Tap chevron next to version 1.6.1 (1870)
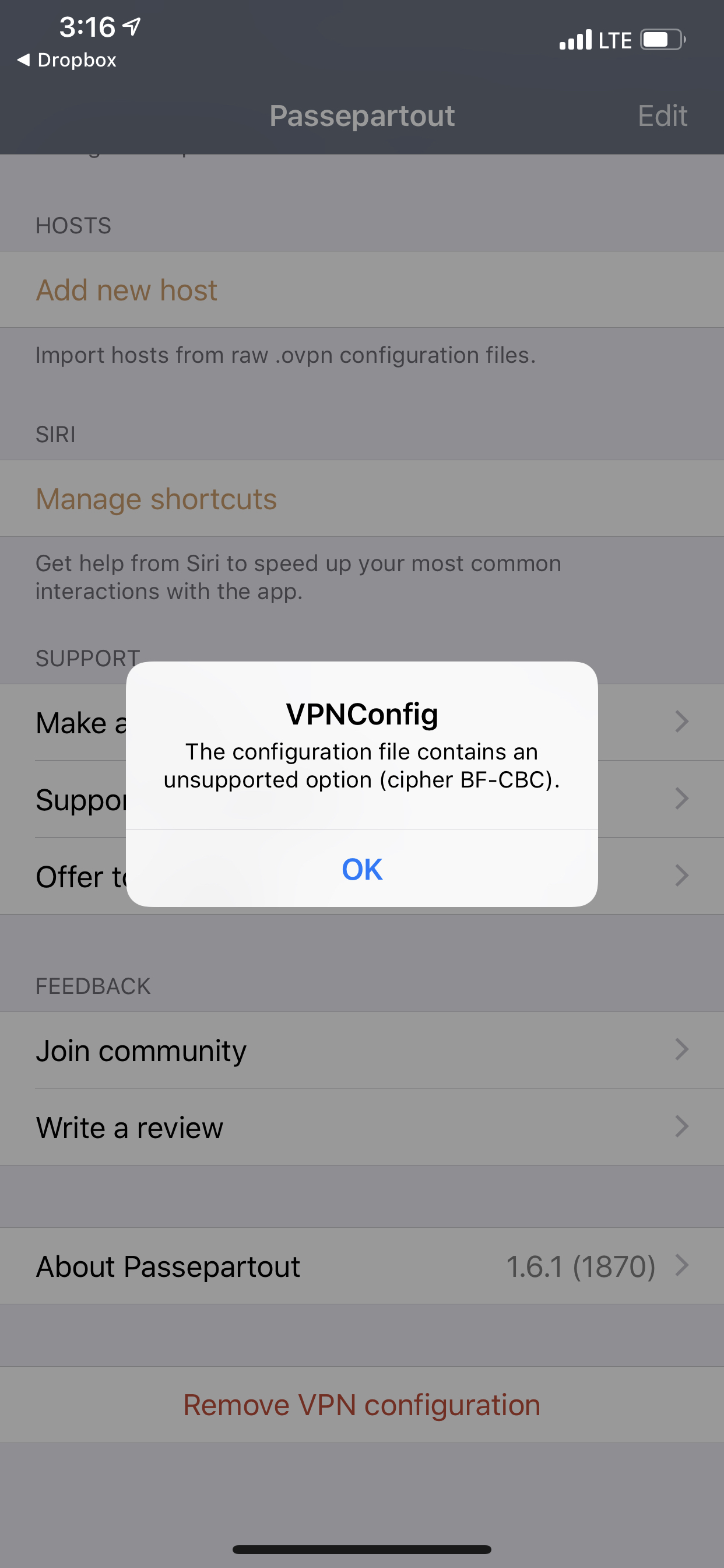 click(682, 1265)
